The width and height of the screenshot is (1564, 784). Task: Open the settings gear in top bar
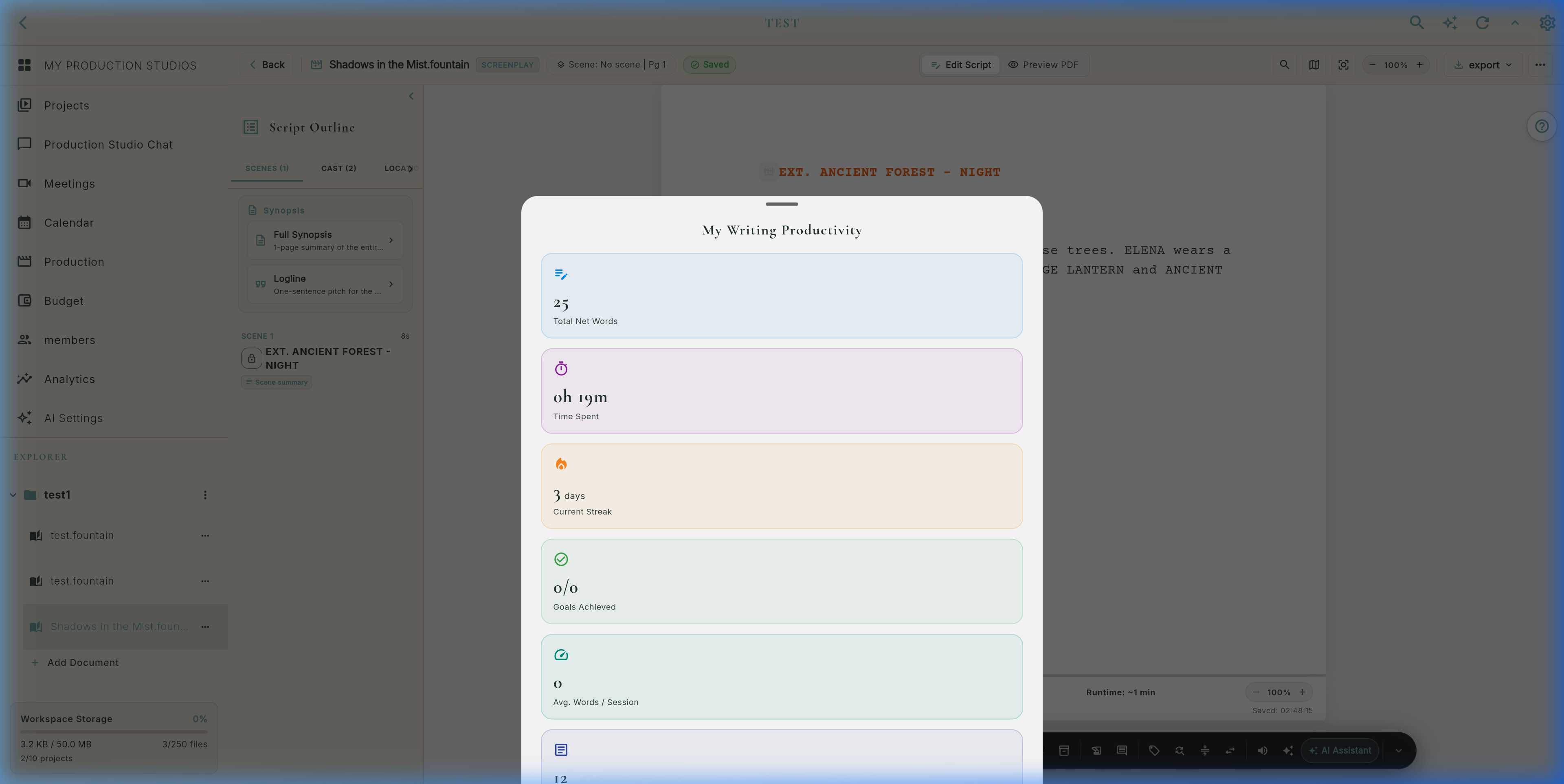(x=1547, y=22)
